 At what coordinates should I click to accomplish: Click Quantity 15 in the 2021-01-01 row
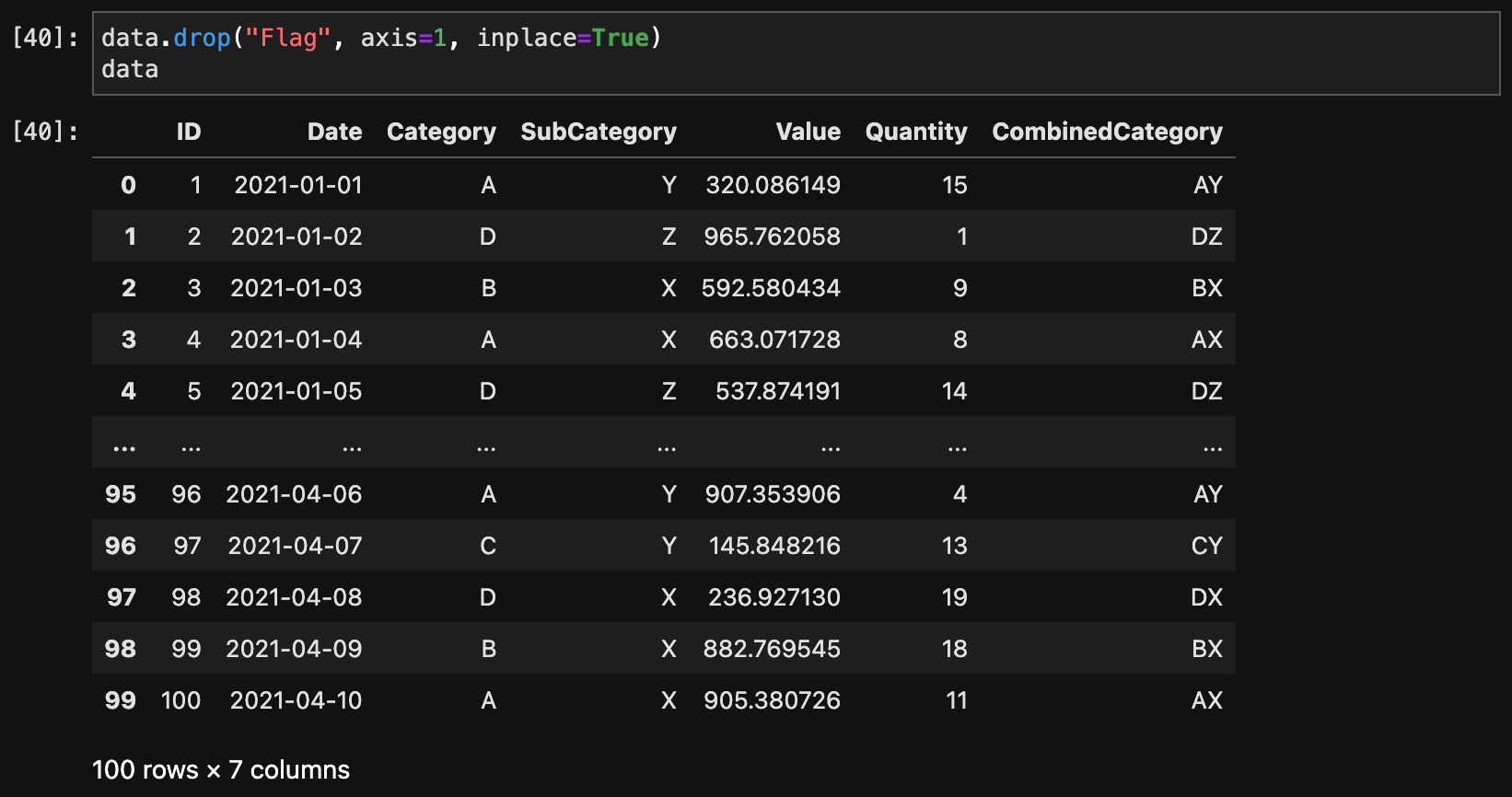click(x=955, y=185)
